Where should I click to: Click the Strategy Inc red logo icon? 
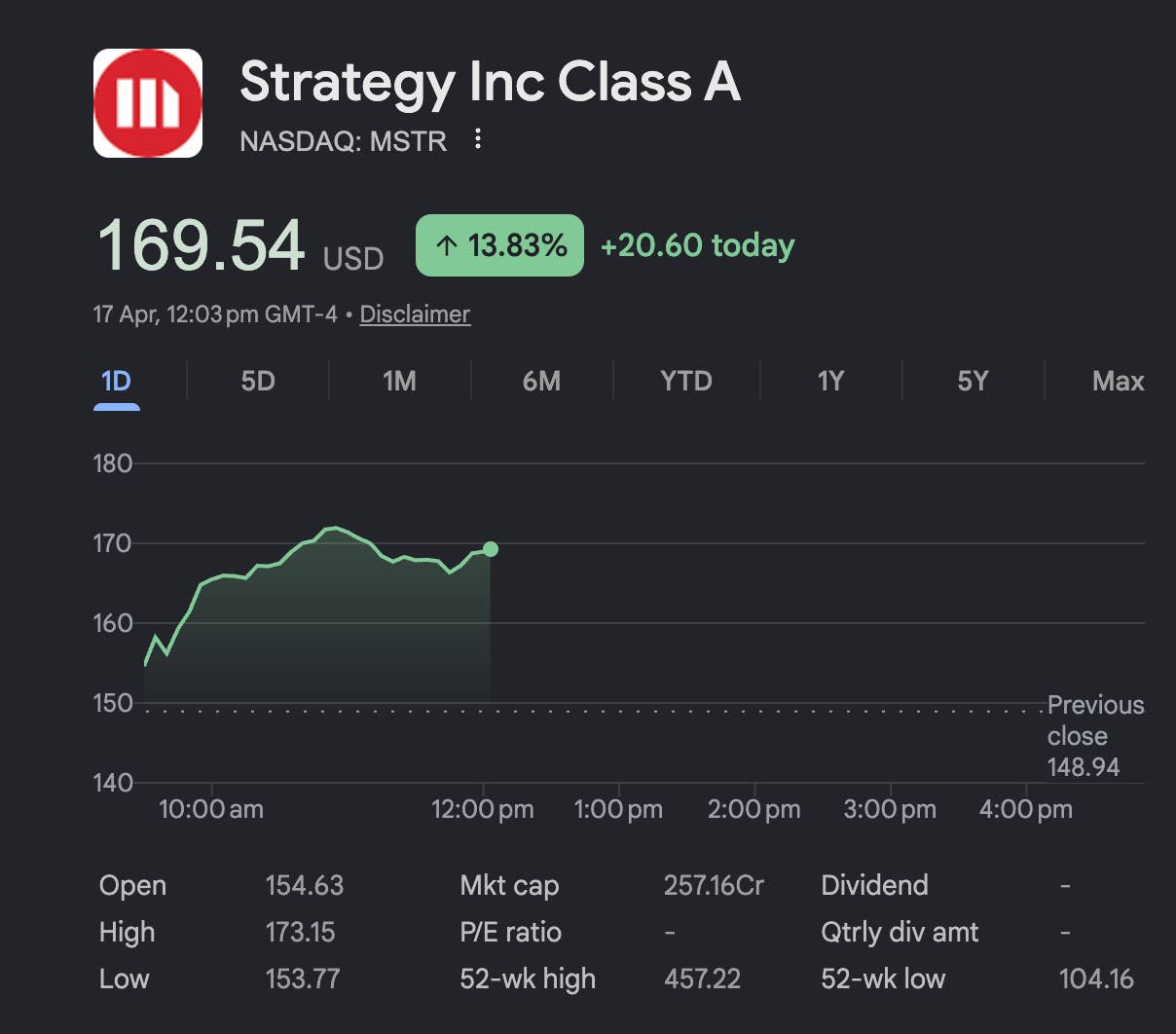148,103
